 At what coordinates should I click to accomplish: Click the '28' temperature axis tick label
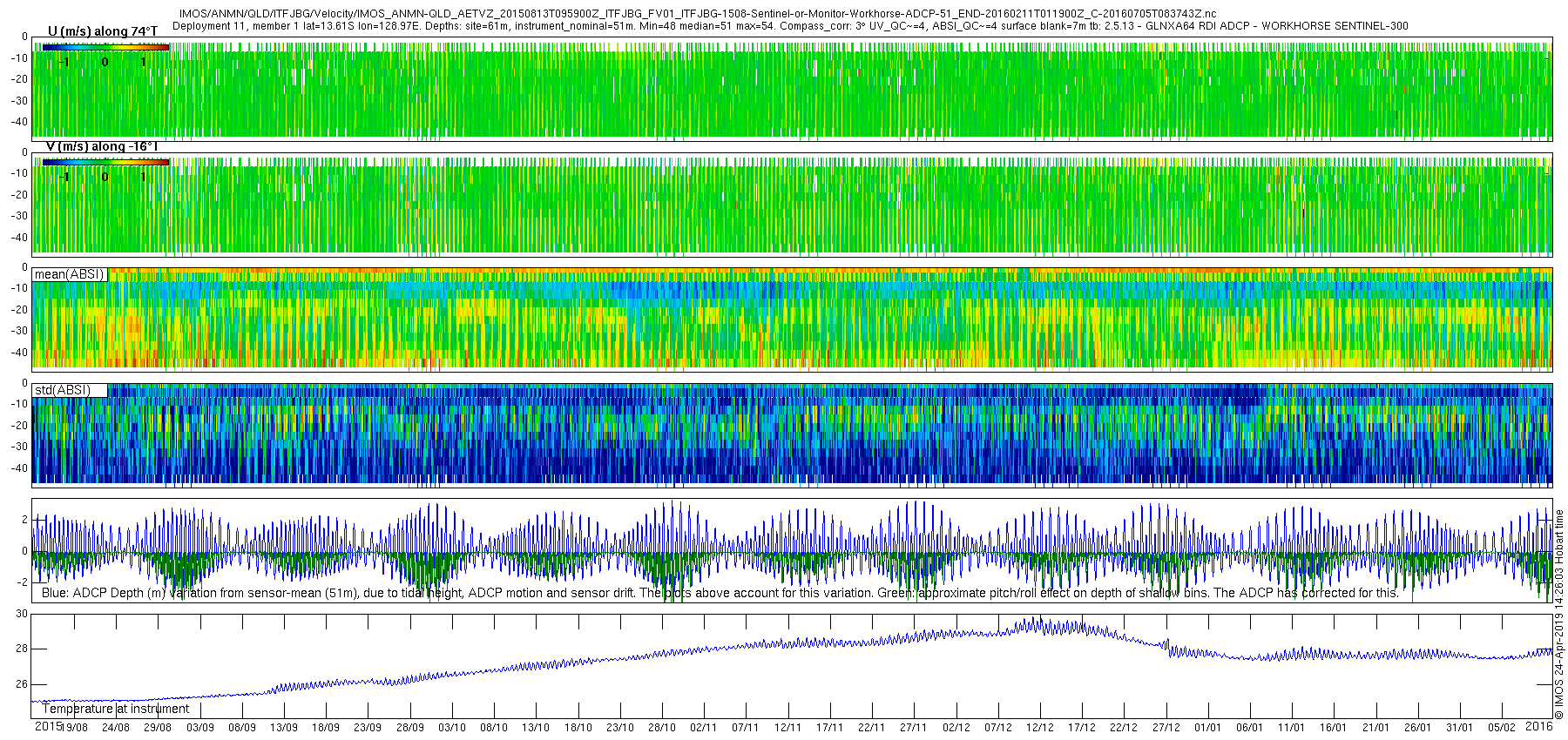22,649
